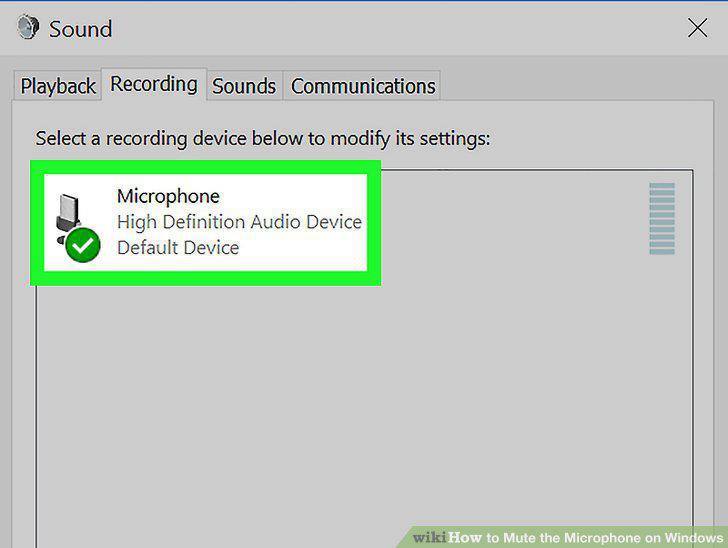This screenshot has width=728, height=548.
Task: Select the Microphone device name label
Action: pyautogui.click(x=168, y=196)
